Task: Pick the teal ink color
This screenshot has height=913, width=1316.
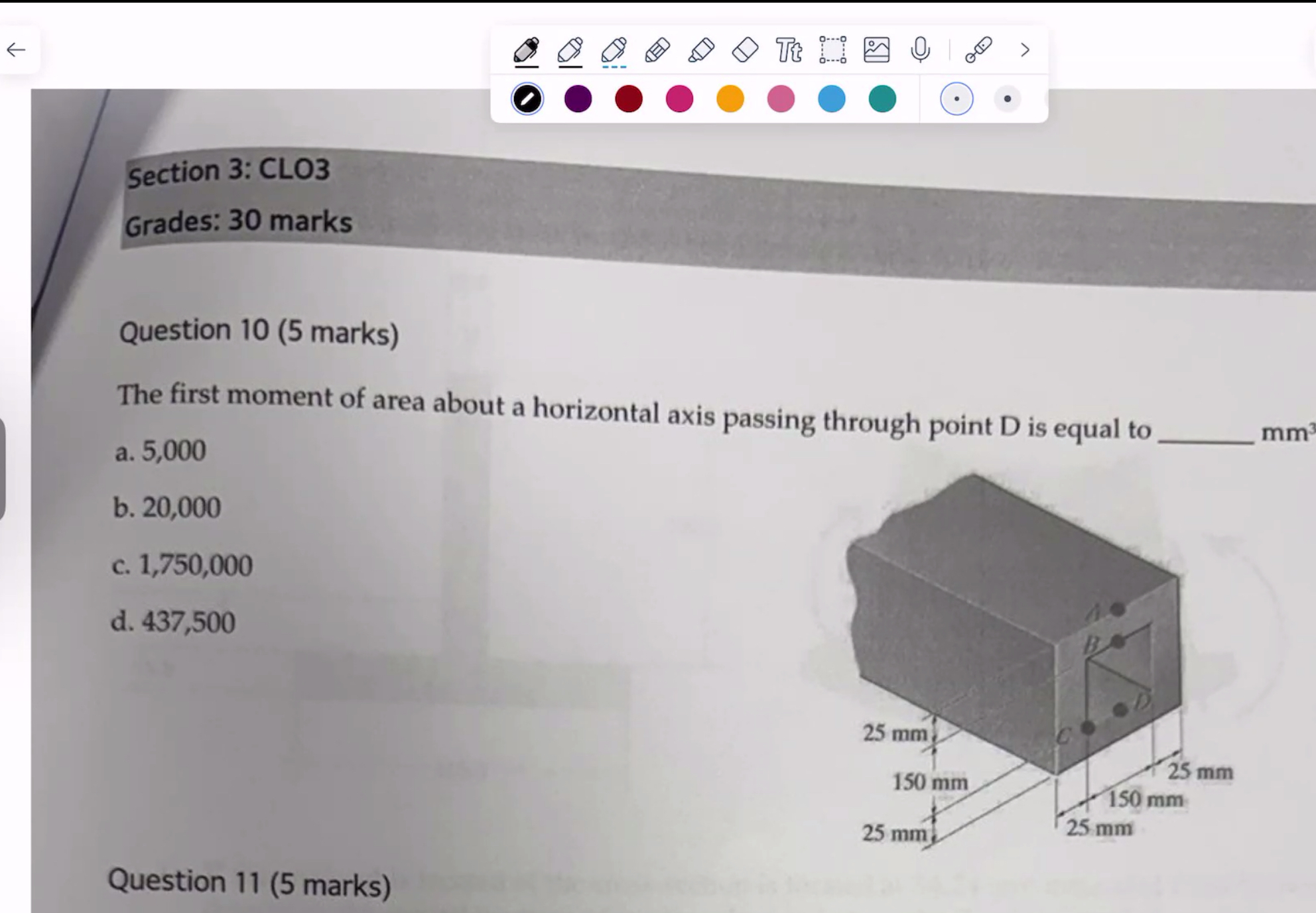Action: click(x=882, y=99)
